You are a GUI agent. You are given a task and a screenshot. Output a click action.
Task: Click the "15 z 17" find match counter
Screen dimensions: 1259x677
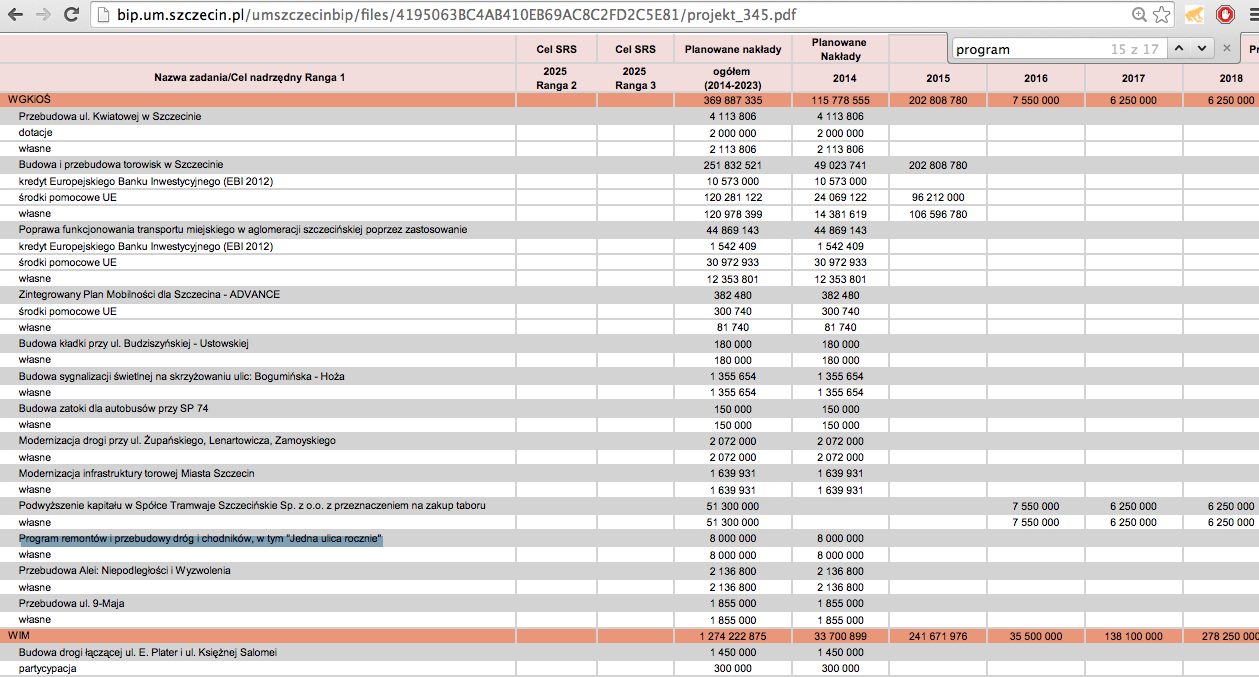tap(1134, 49)
